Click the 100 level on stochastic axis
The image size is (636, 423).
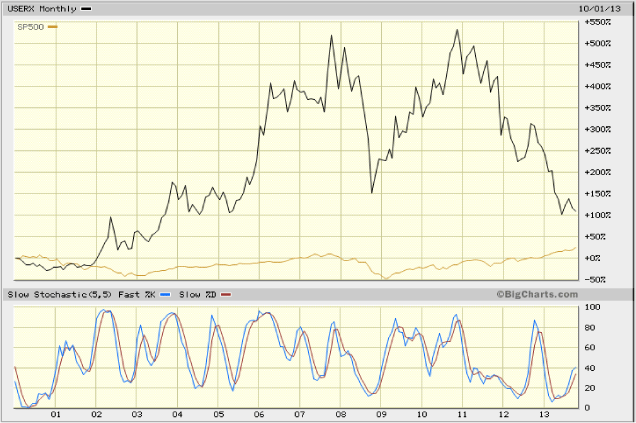(592, 308)
